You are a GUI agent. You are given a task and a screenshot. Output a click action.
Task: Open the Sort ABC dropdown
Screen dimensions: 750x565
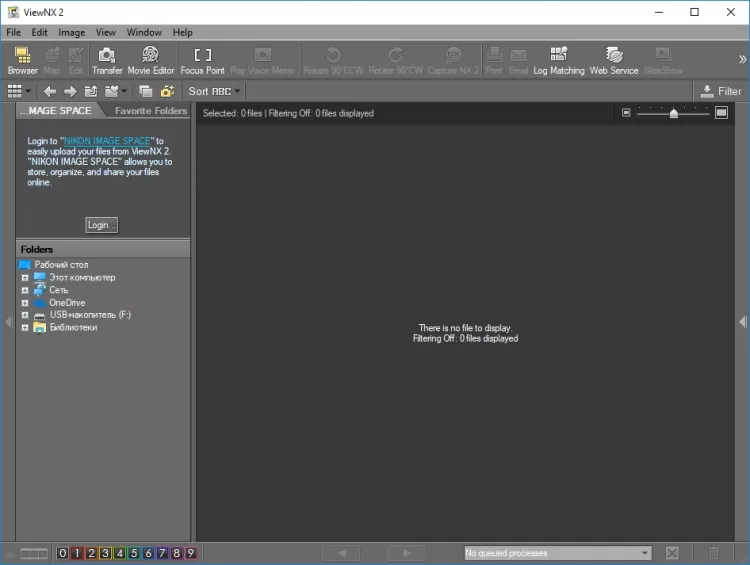click(214, 91)
